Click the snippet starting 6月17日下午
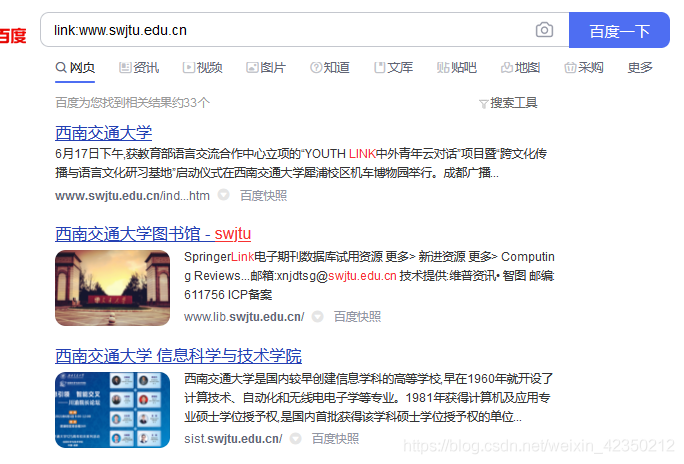Image resolution: width=684 pixels, height=464 pixels. point(301,164)
